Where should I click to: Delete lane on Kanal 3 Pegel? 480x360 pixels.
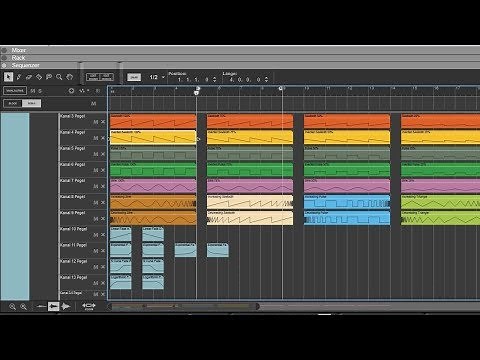point(103,122)
